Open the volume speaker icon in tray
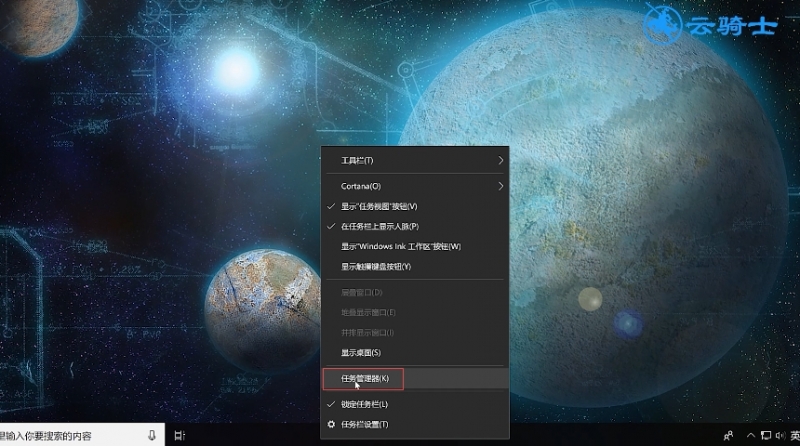Screen dimensions: 800x446 click(780, 435)
